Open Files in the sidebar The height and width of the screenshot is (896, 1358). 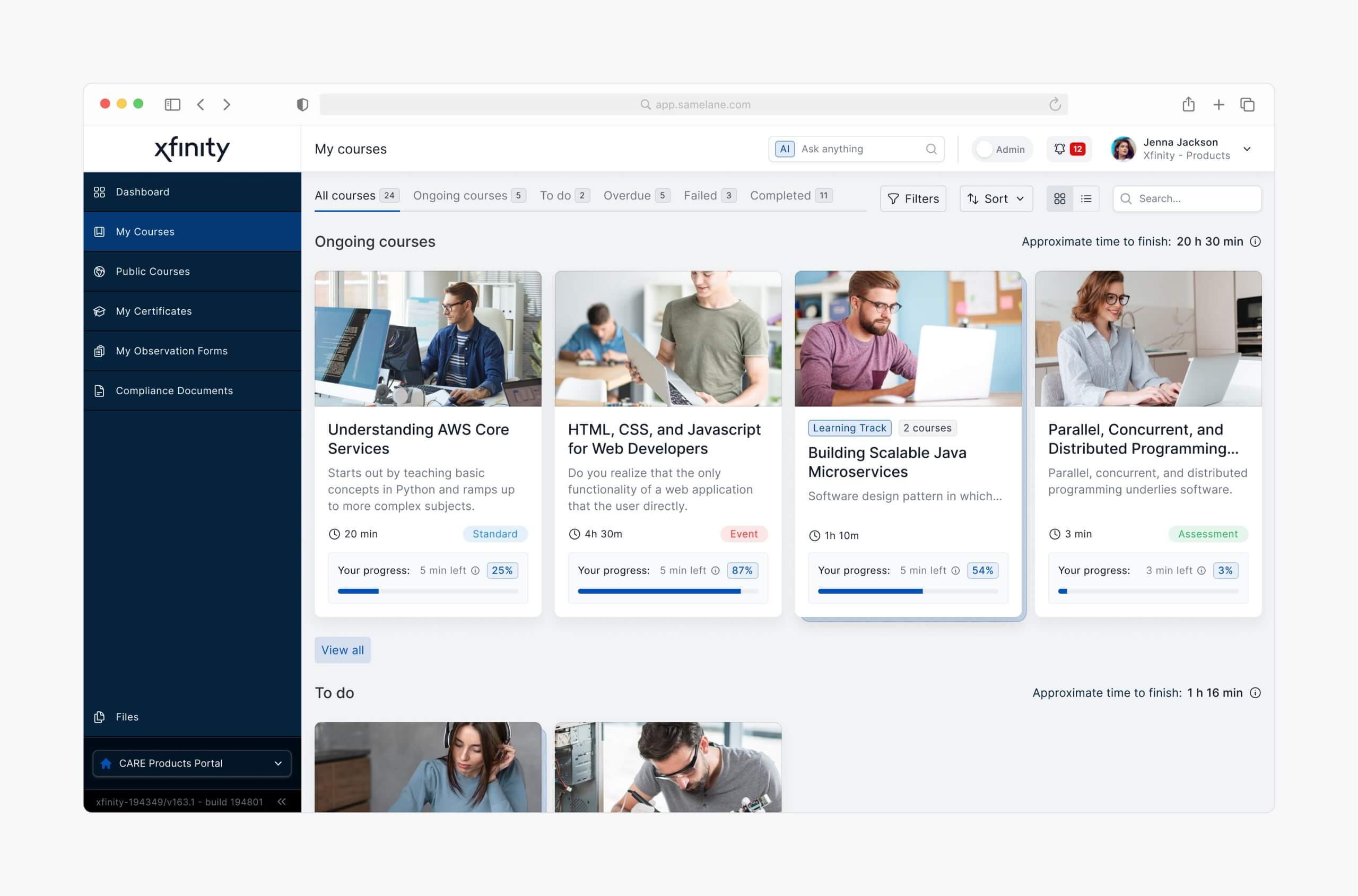pos(192,717)
